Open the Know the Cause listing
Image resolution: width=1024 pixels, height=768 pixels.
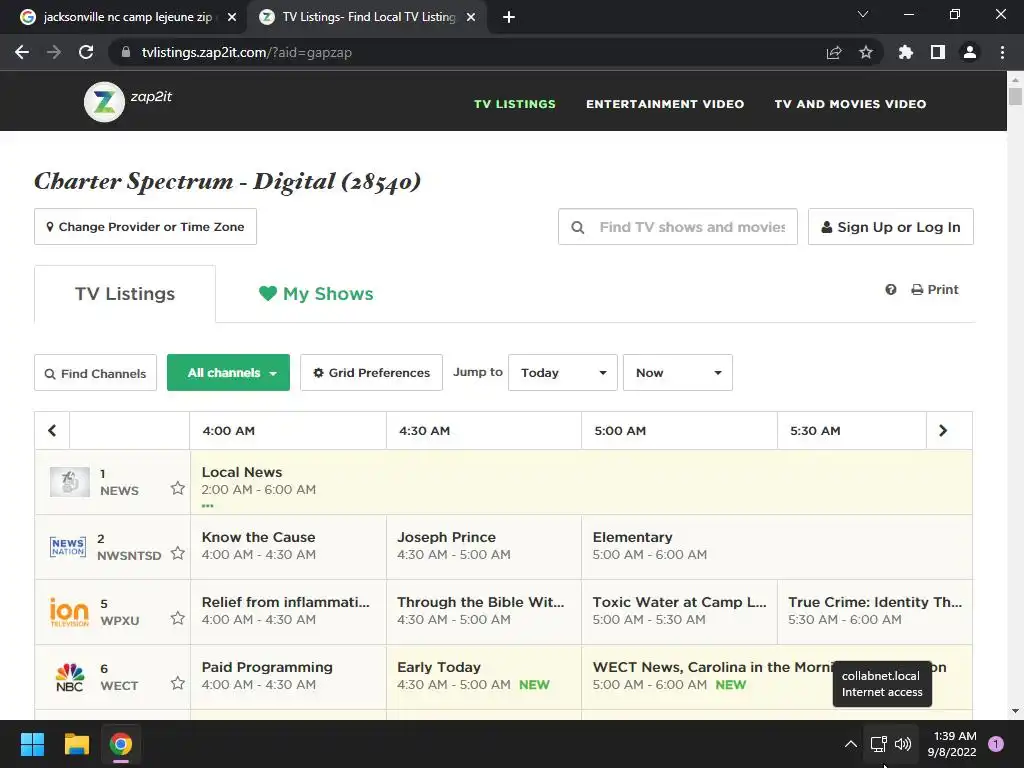288,547
